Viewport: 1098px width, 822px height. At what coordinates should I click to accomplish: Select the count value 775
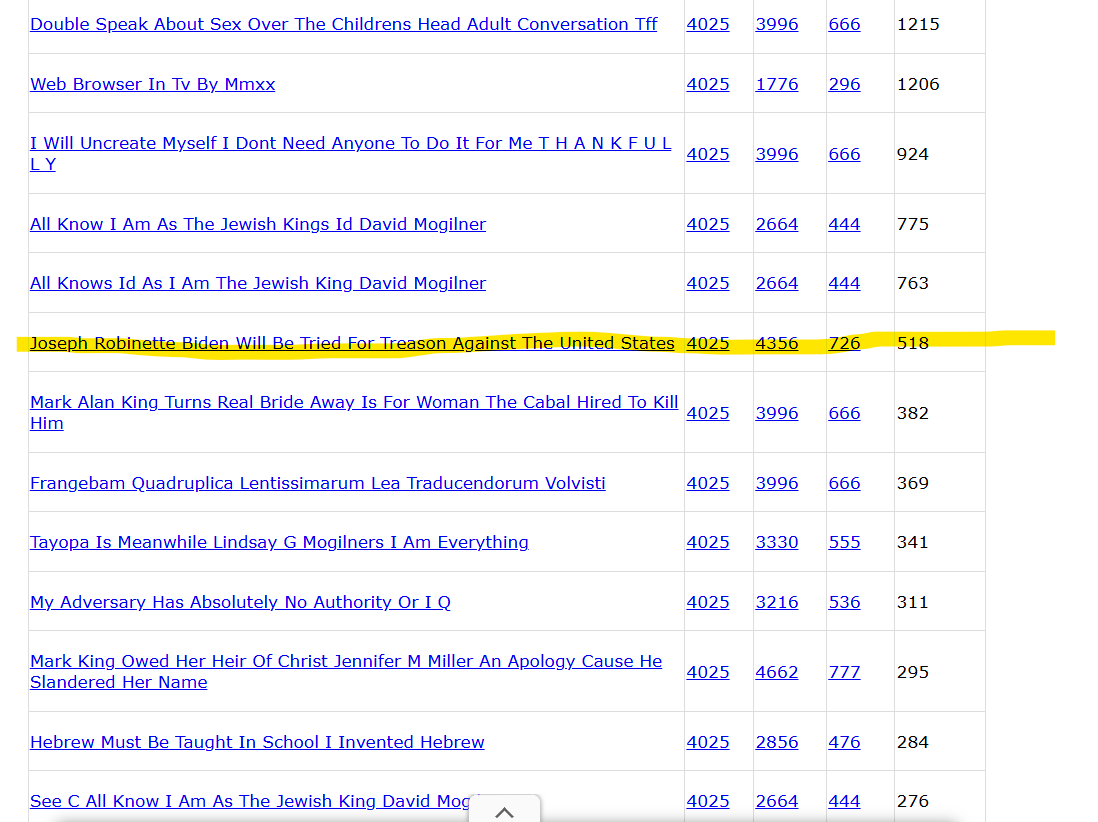912,224
